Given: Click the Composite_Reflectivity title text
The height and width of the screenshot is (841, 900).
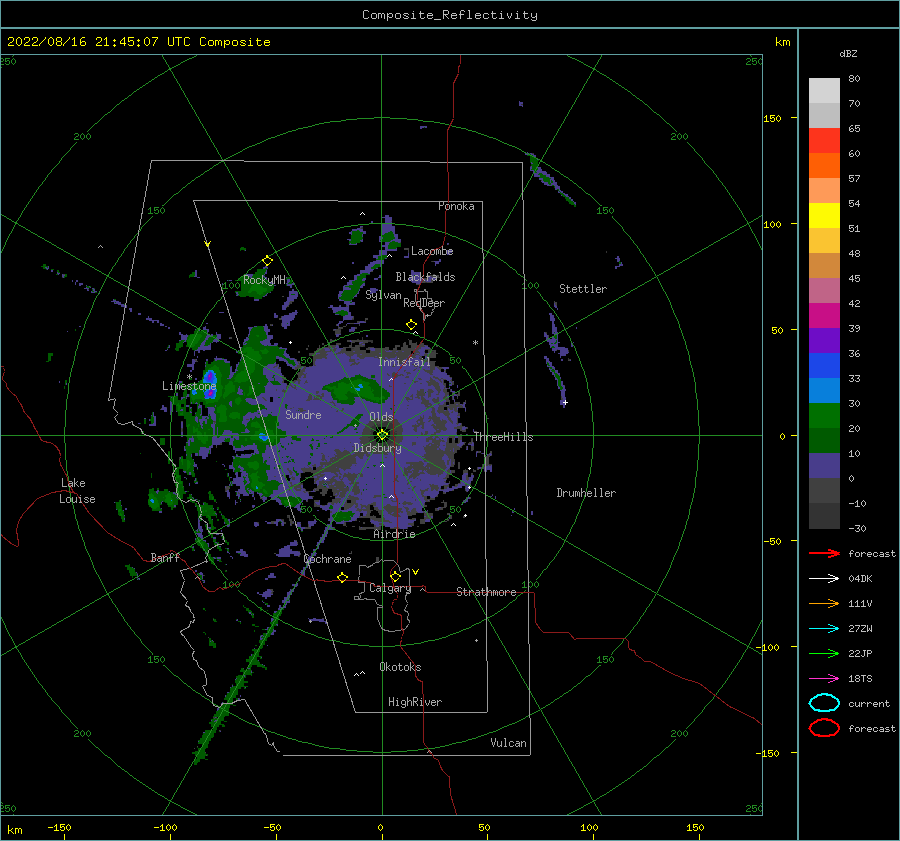Looking at the screenshot, I should click(x=449, y=15).
